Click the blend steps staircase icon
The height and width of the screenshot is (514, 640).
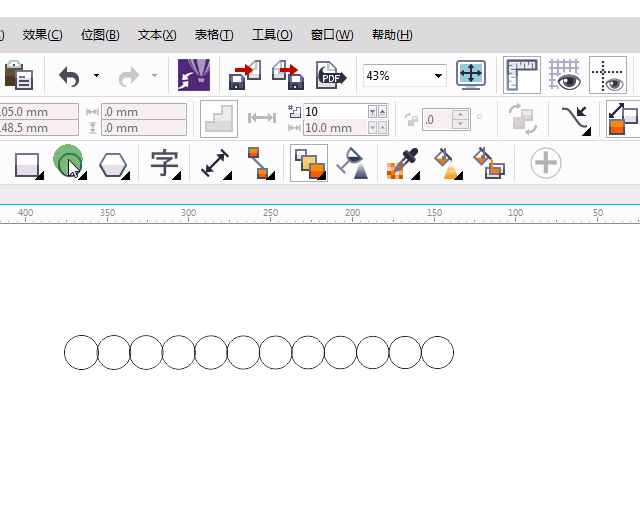click(x=219, y=119)
